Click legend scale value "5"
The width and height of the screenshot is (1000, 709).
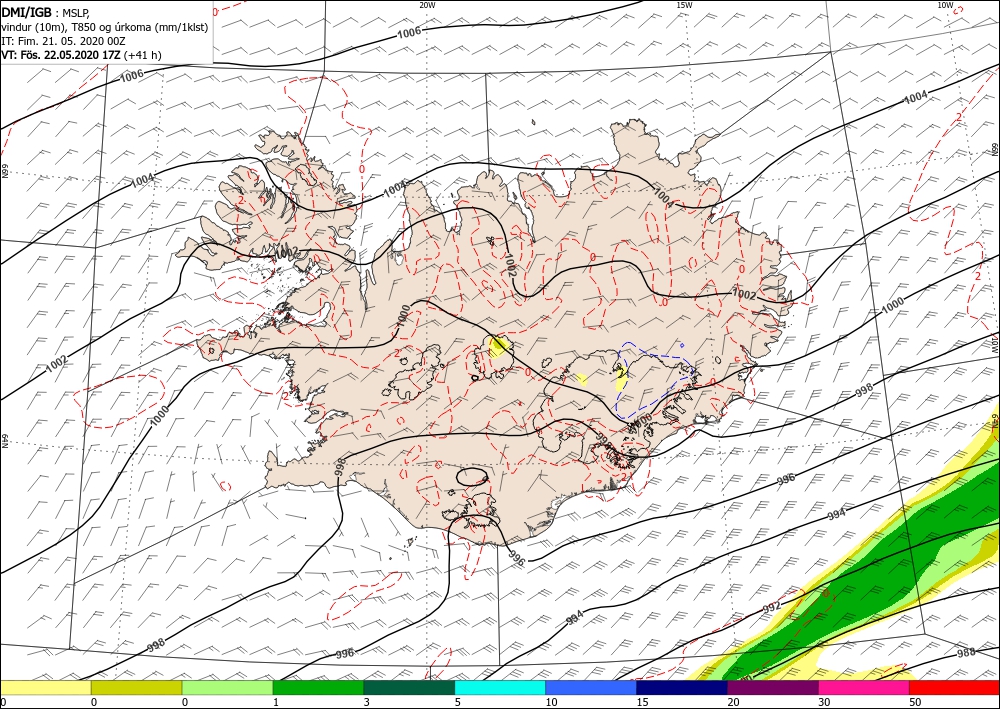coord(457,703)
